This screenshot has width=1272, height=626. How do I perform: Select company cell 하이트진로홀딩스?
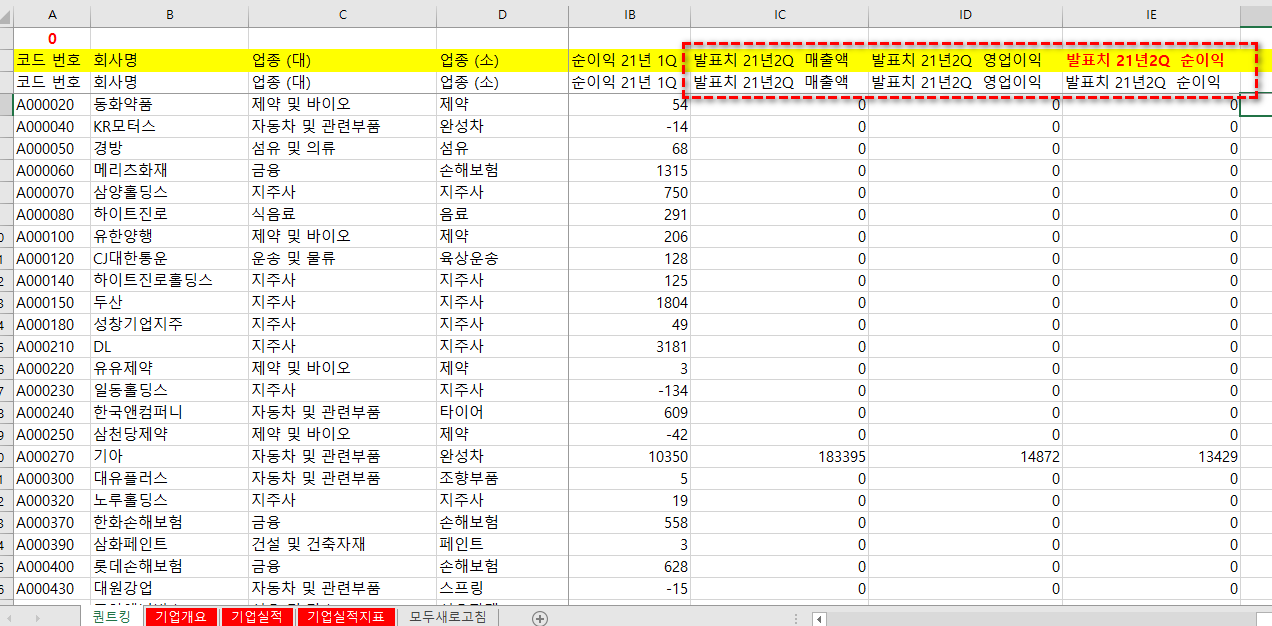[x=169, y=280]
